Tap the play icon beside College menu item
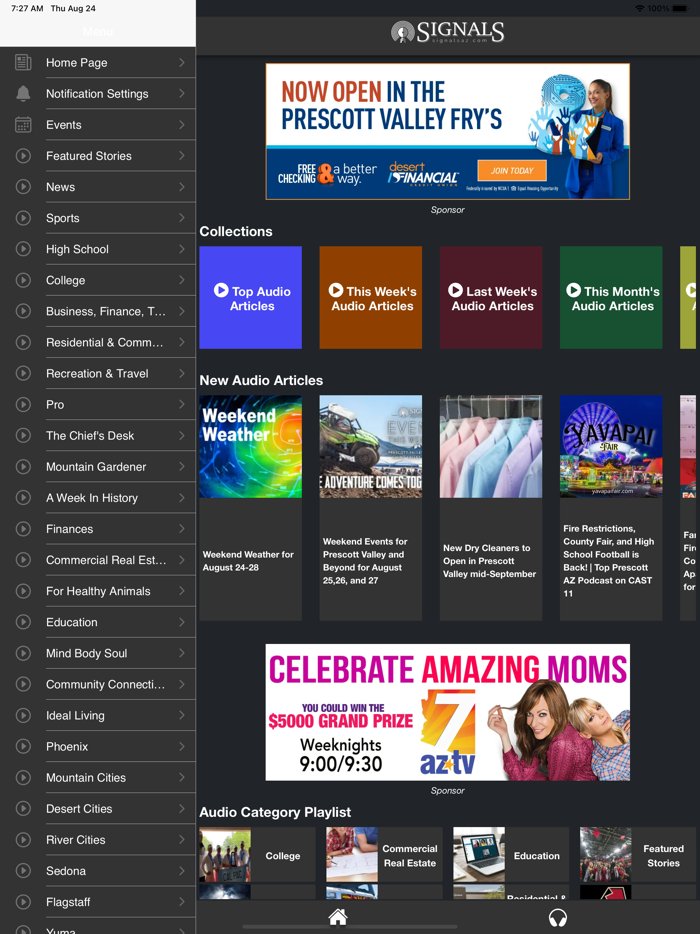The image size is (700, 934). click(23, 280)
